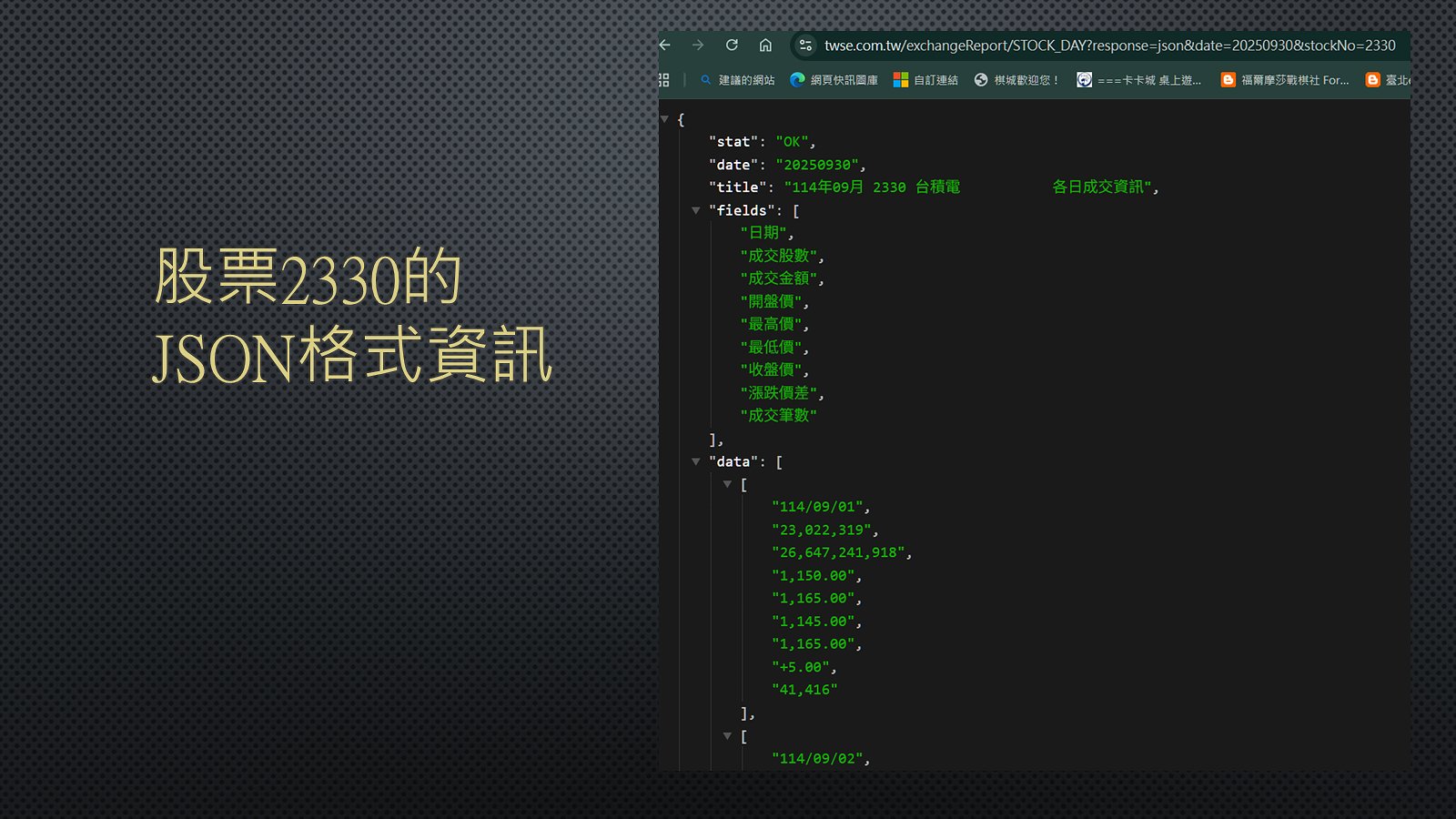
Task: Reload the TWSE JSON page
Action: coord(732,45)
